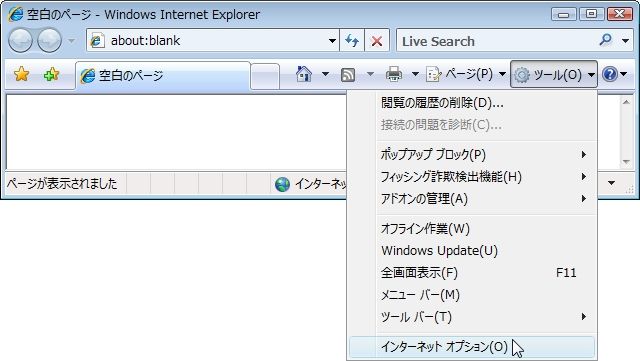Image resolution: width=640 pixels, height=361 pixels.
Task: Click the magnifier search icon
Action: pos(606,40)
